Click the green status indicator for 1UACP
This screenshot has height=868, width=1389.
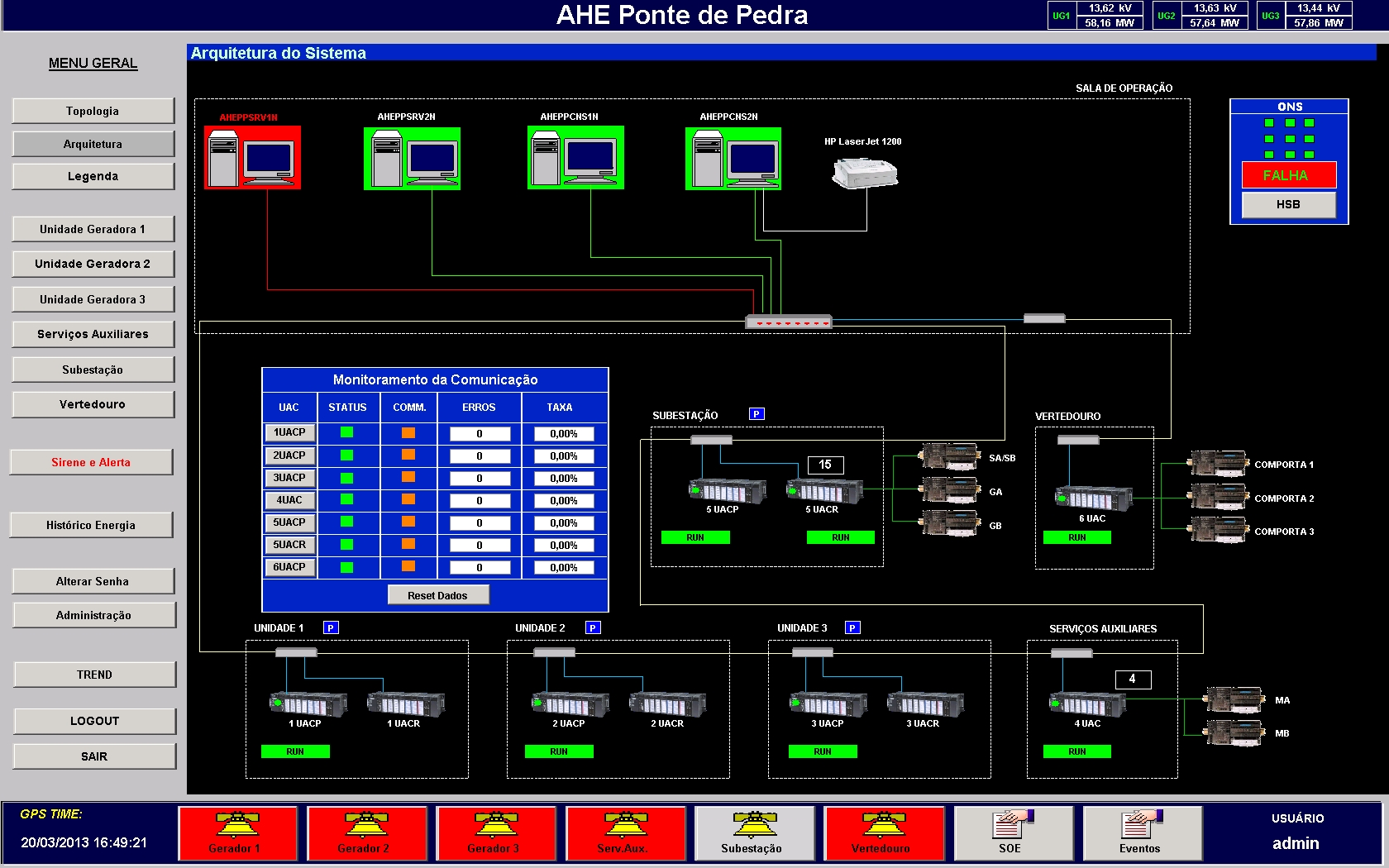[346, 432]
